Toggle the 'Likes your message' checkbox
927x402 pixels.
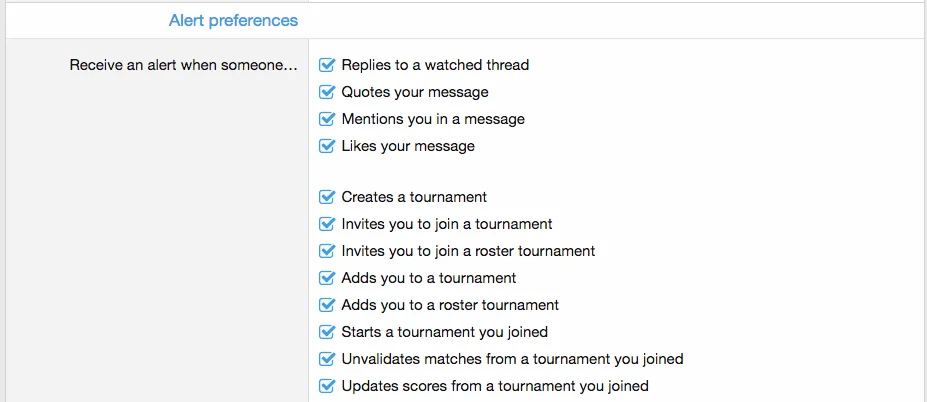326,146
